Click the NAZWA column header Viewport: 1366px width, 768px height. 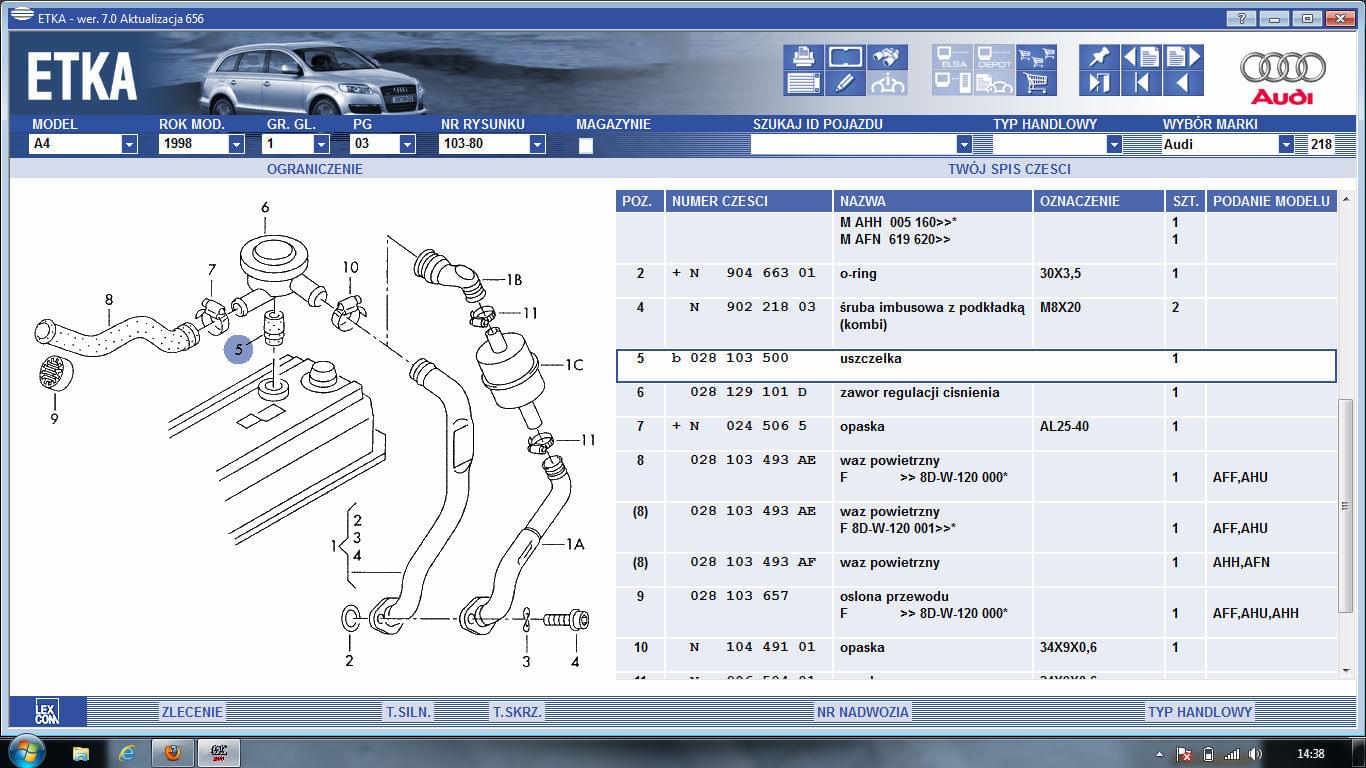click(x=932, y=201)
